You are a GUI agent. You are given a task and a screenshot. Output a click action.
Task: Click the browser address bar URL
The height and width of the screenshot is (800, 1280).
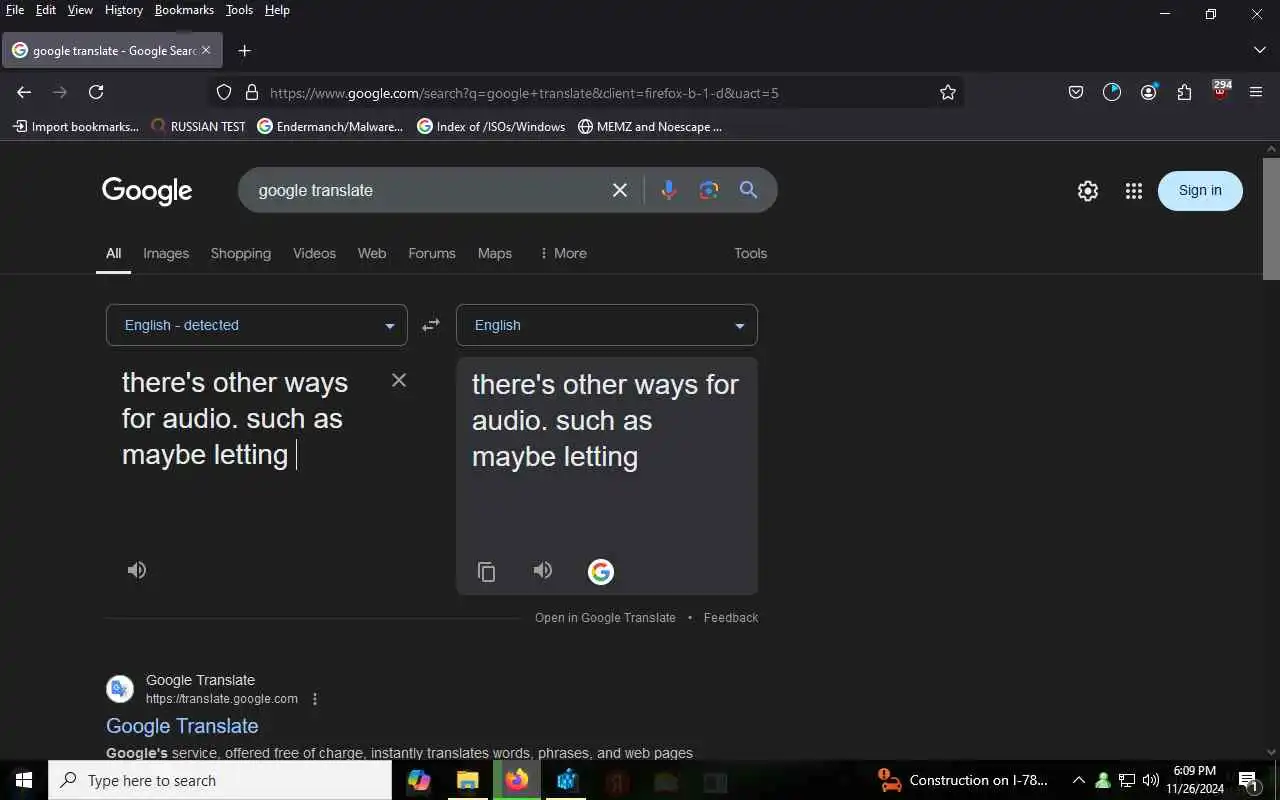click(524, 93)
